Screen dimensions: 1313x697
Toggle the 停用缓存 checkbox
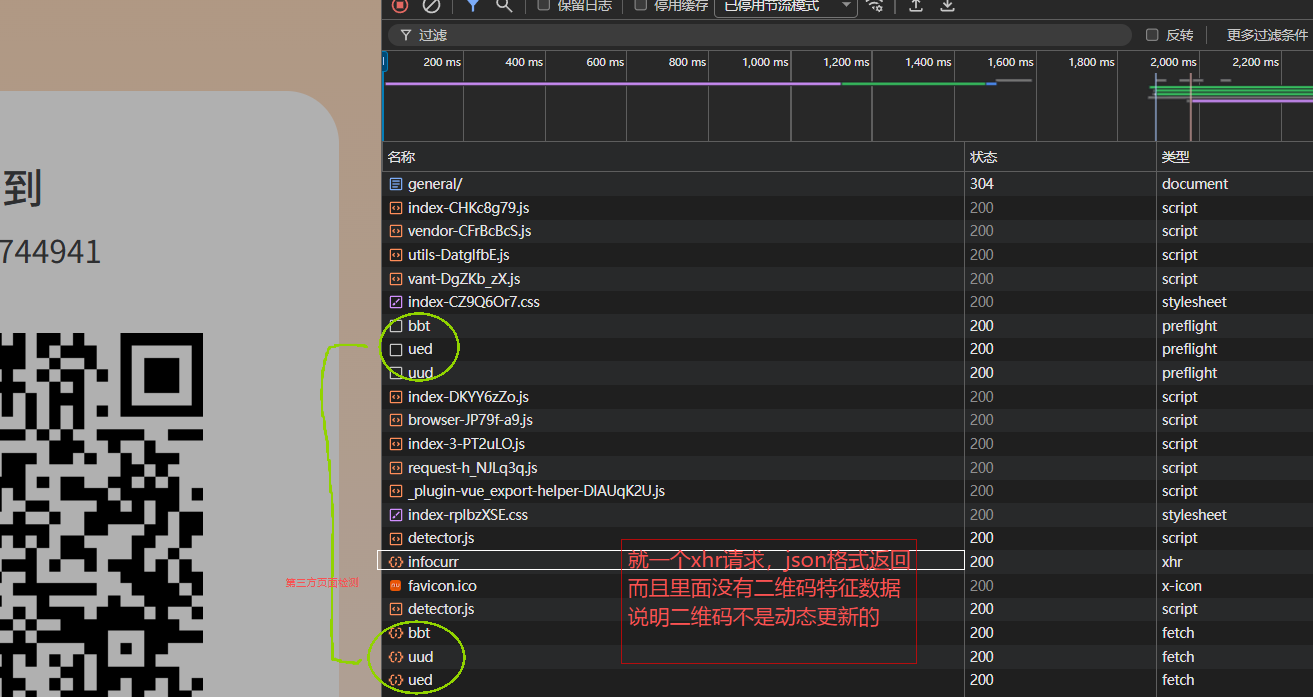tap(641, 5)
